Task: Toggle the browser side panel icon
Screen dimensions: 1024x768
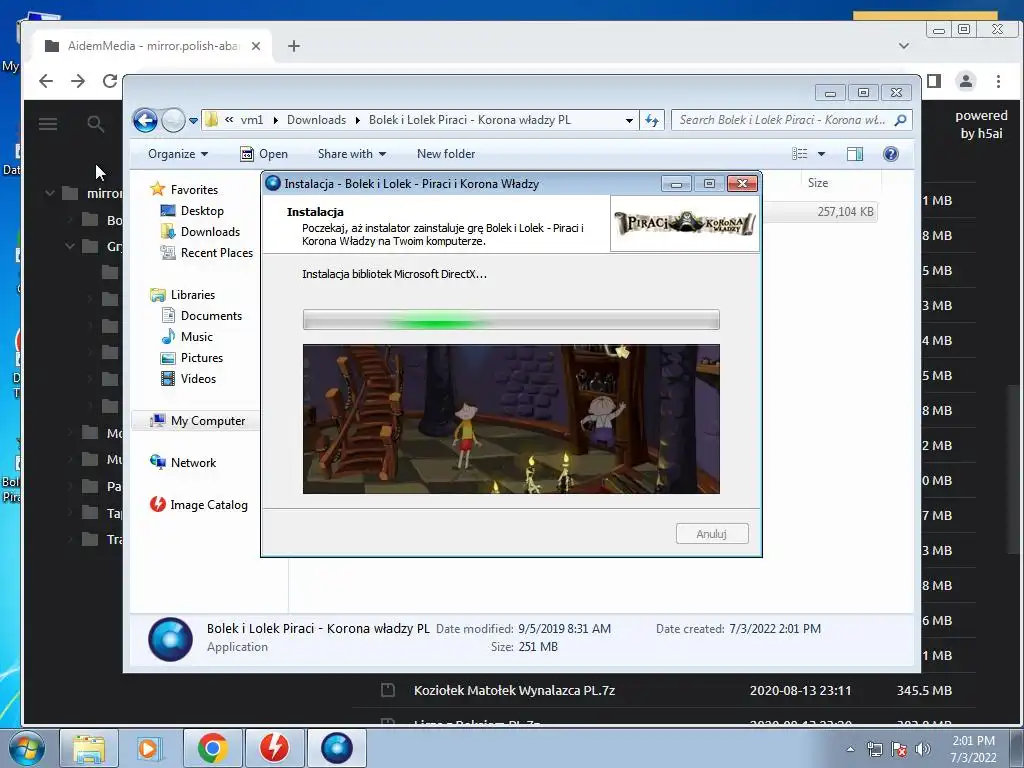Action: 934,81
